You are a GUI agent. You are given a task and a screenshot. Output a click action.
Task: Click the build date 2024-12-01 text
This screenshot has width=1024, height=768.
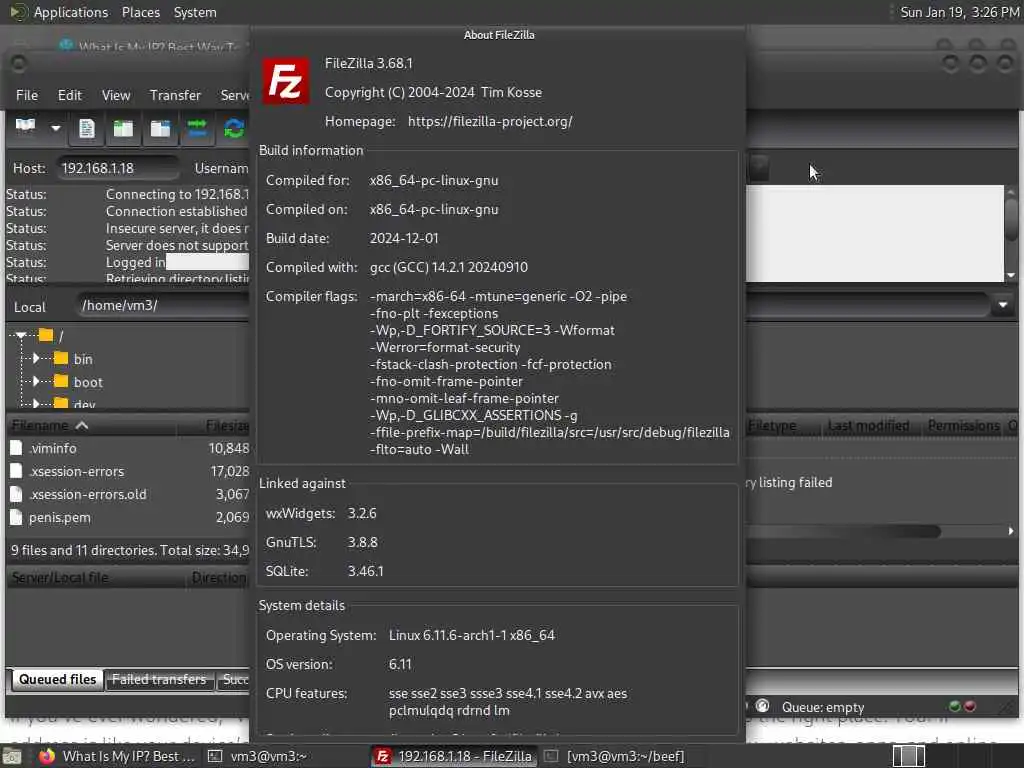tap(404, 238)
